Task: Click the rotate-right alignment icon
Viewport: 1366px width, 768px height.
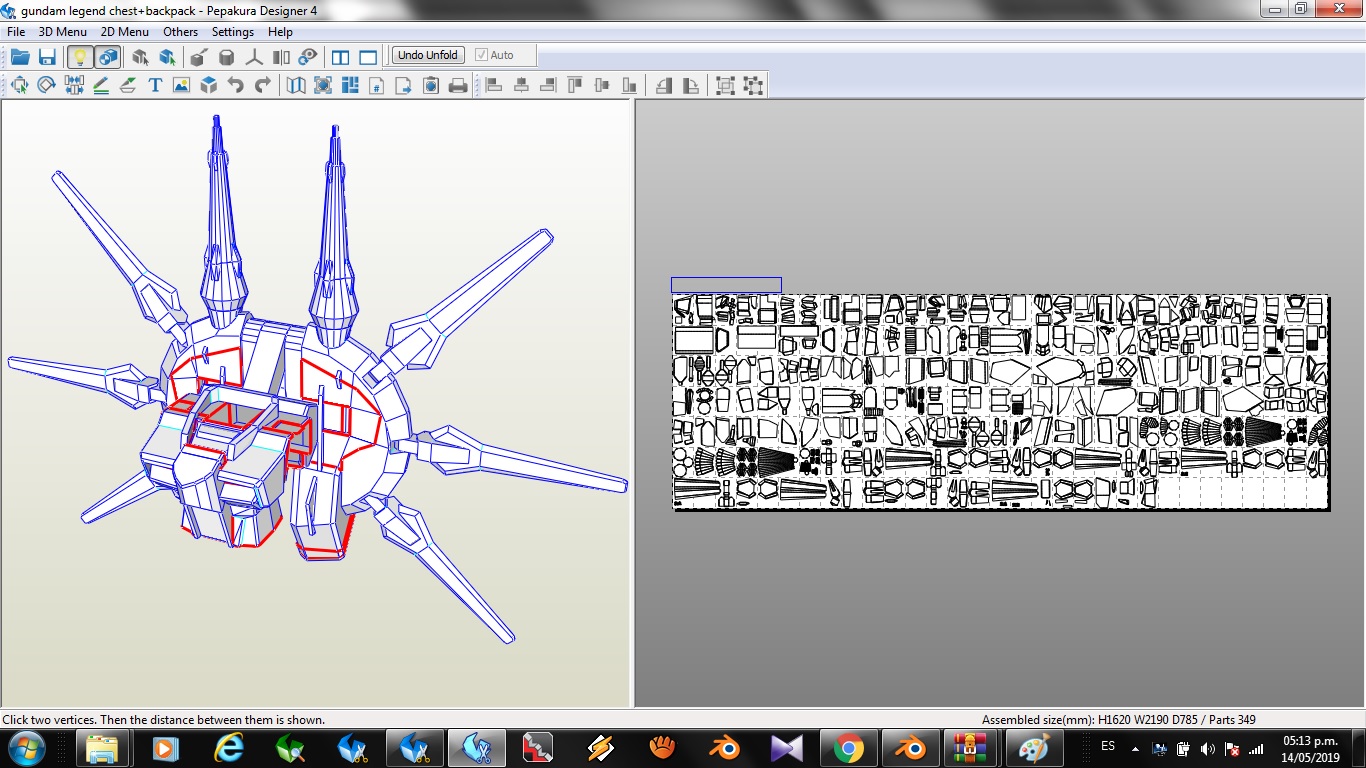Action: (691, 85)
